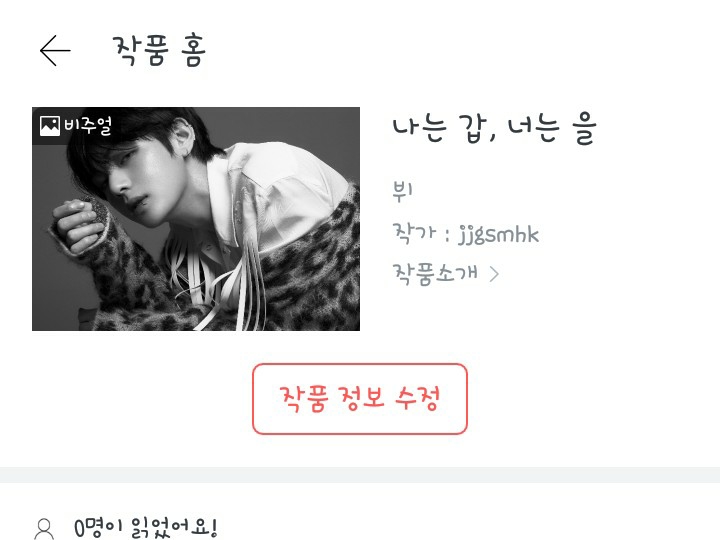Click the 작가 label text
Viewport: 720px width, 540px height.
click(x=413, y=233)
